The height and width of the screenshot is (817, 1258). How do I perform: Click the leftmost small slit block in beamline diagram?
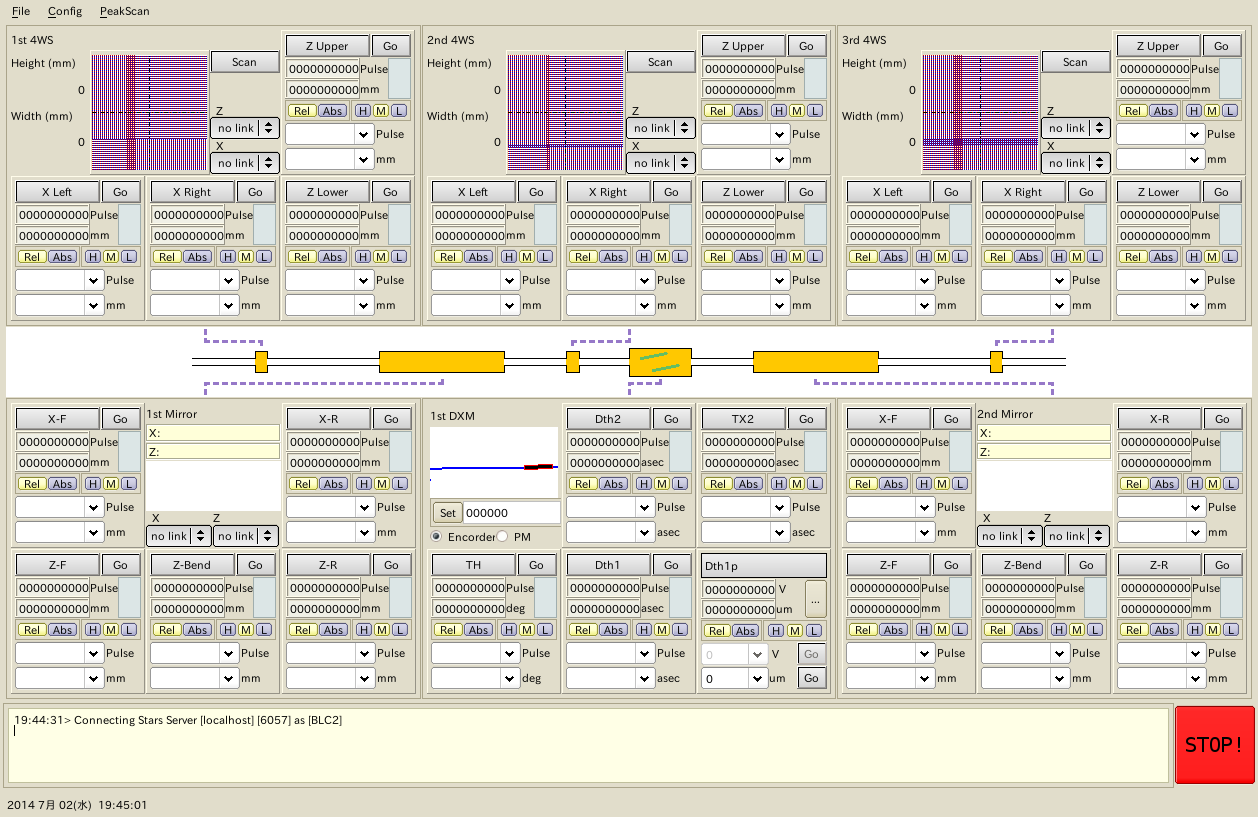click(261, 361)
